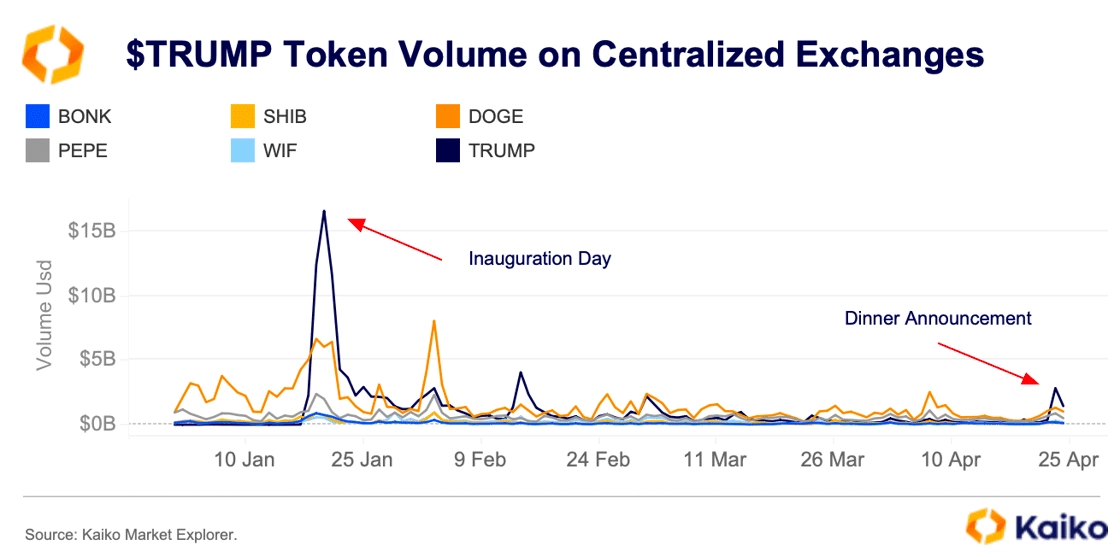Click the TRUMP dark navy legend swatch
This screenshot has height=557, width=1120.
tap(448, 151)
